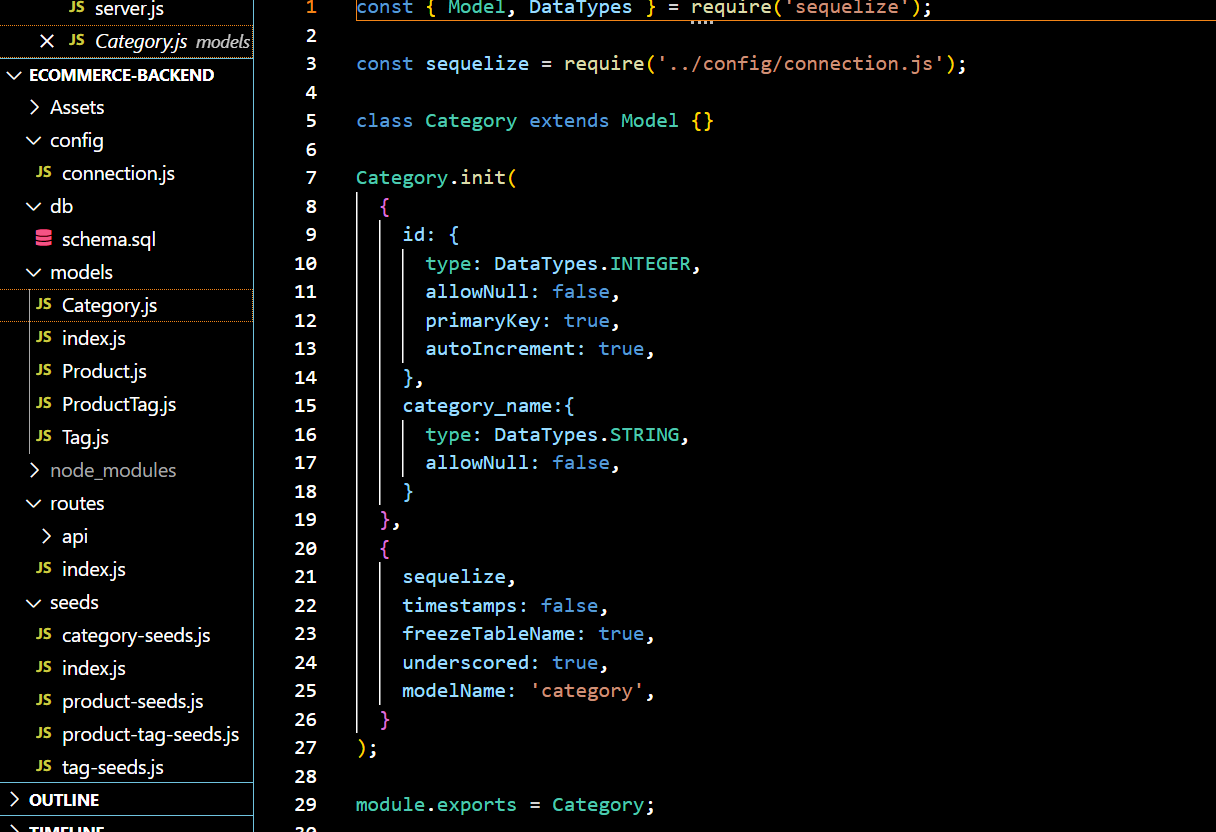Collapse the routes folder

(35, 503)
